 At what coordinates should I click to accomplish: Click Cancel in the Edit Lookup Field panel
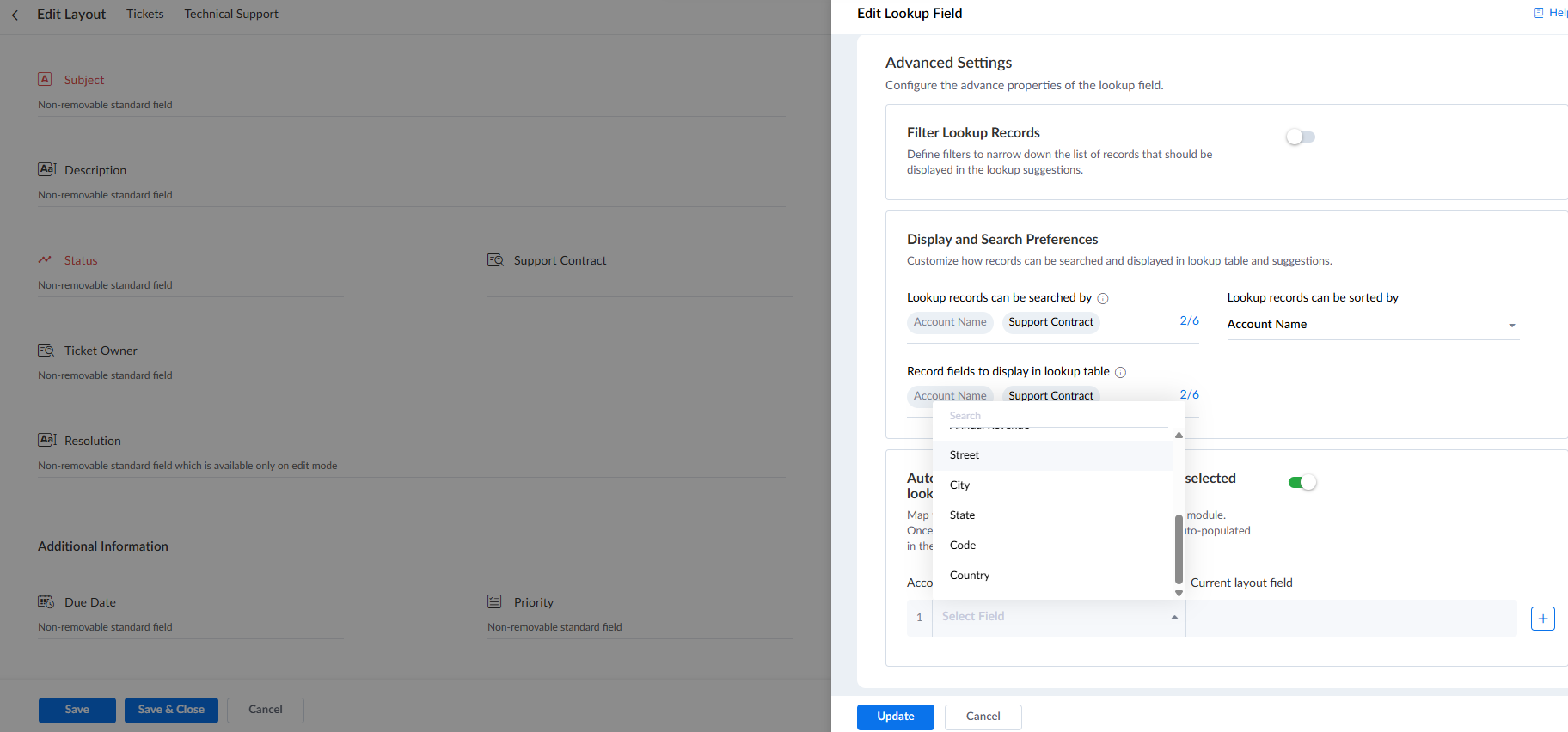pyautogui.click(x=983, y=717)
